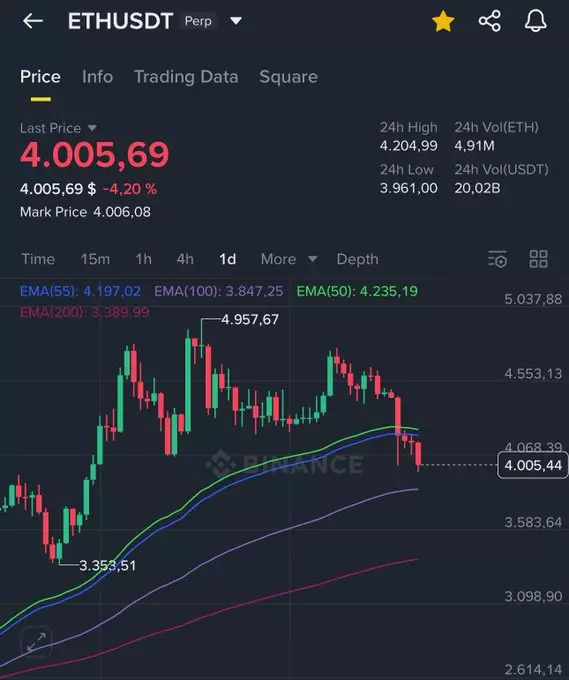
Task: Show the Depth chart
Action: point(357,259)
